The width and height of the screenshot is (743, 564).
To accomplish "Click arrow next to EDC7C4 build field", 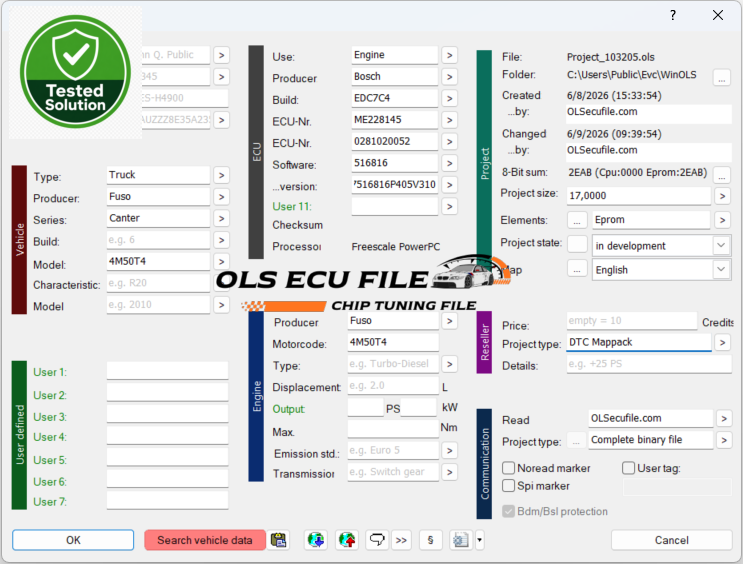I will [450, 99].
